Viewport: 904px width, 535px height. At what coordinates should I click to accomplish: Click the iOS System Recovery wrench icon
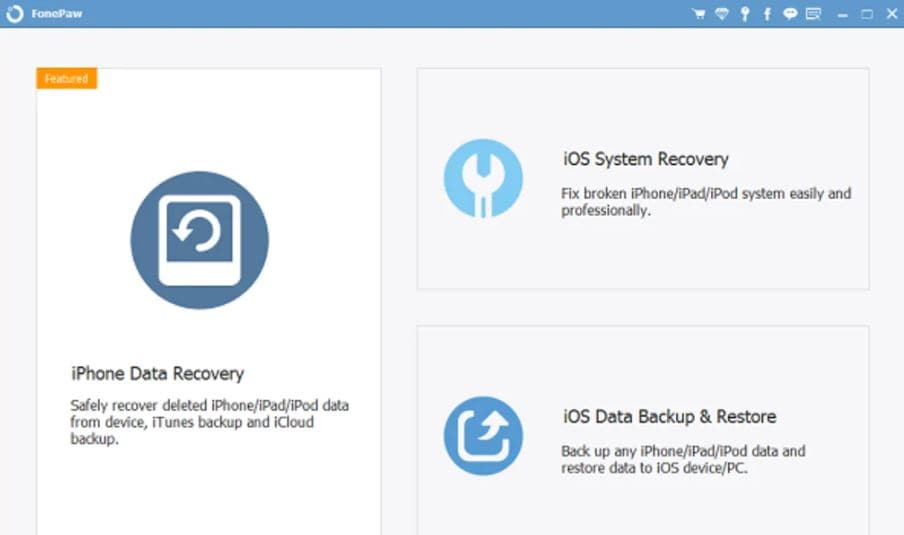(x=483, y=178)
